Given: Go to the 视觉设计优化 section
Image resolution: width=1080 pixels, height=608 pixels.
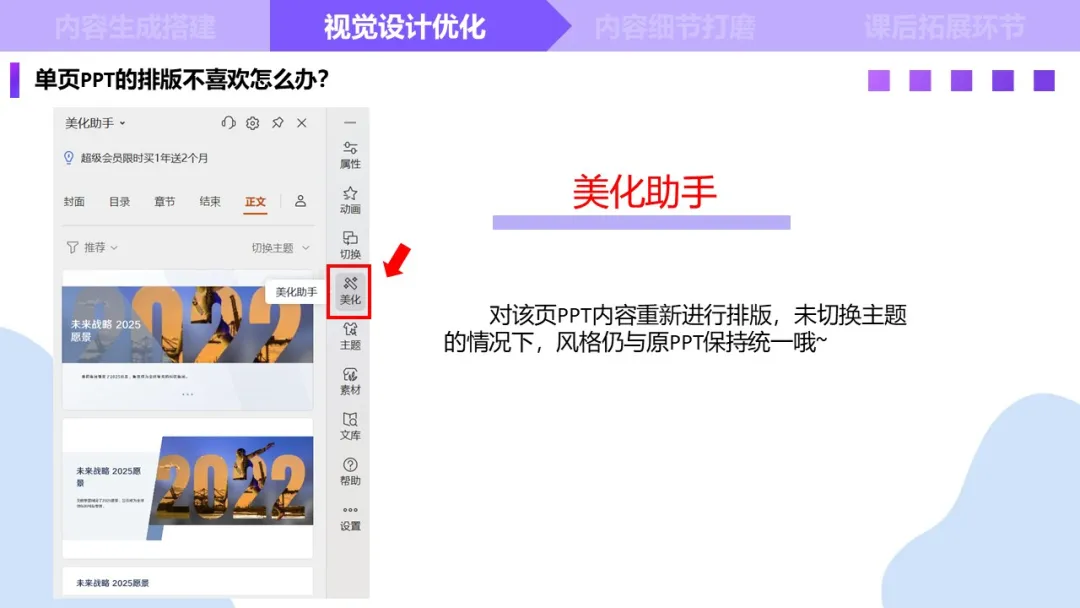Looking at the screenshot, I should [405, 27].
